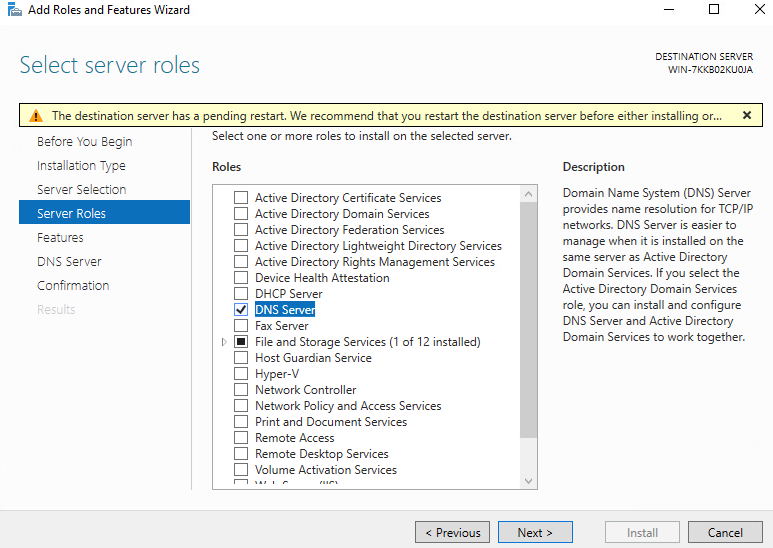Maximize the wizard window
773x548 pixels.
714,9
